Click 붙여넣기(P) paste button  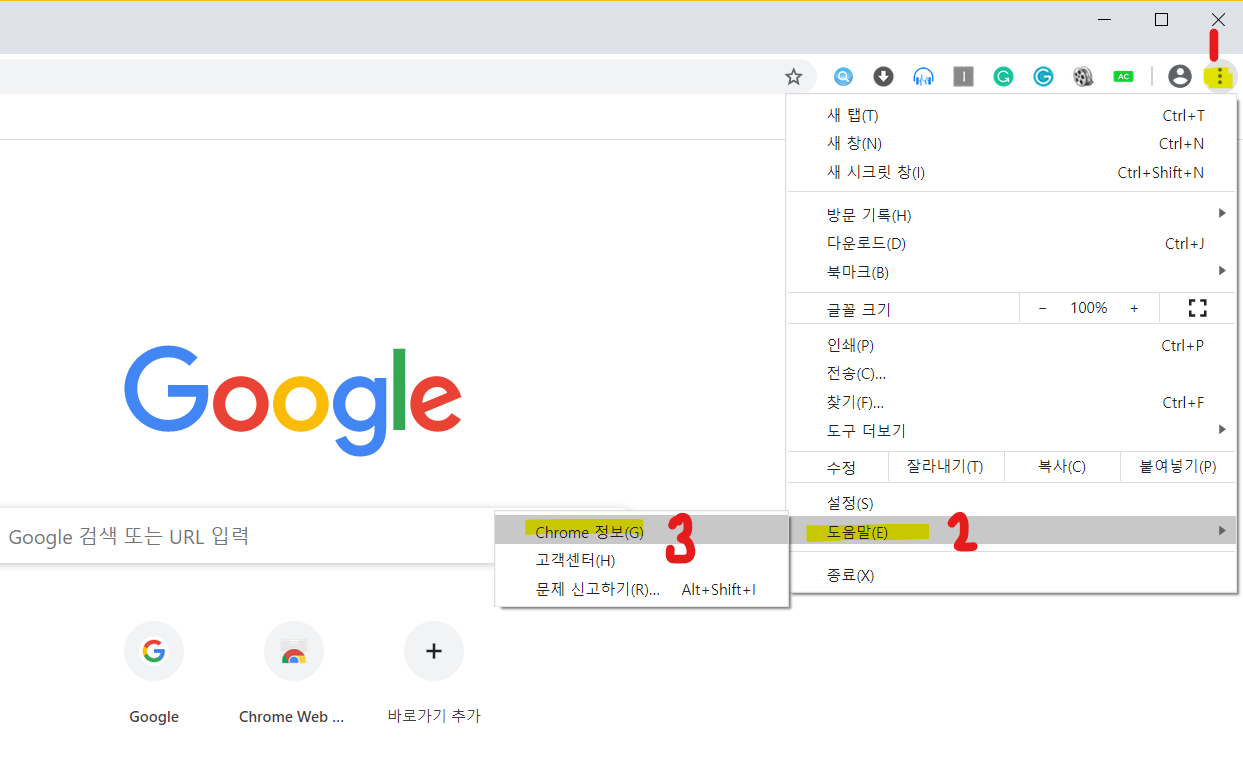1178,466
